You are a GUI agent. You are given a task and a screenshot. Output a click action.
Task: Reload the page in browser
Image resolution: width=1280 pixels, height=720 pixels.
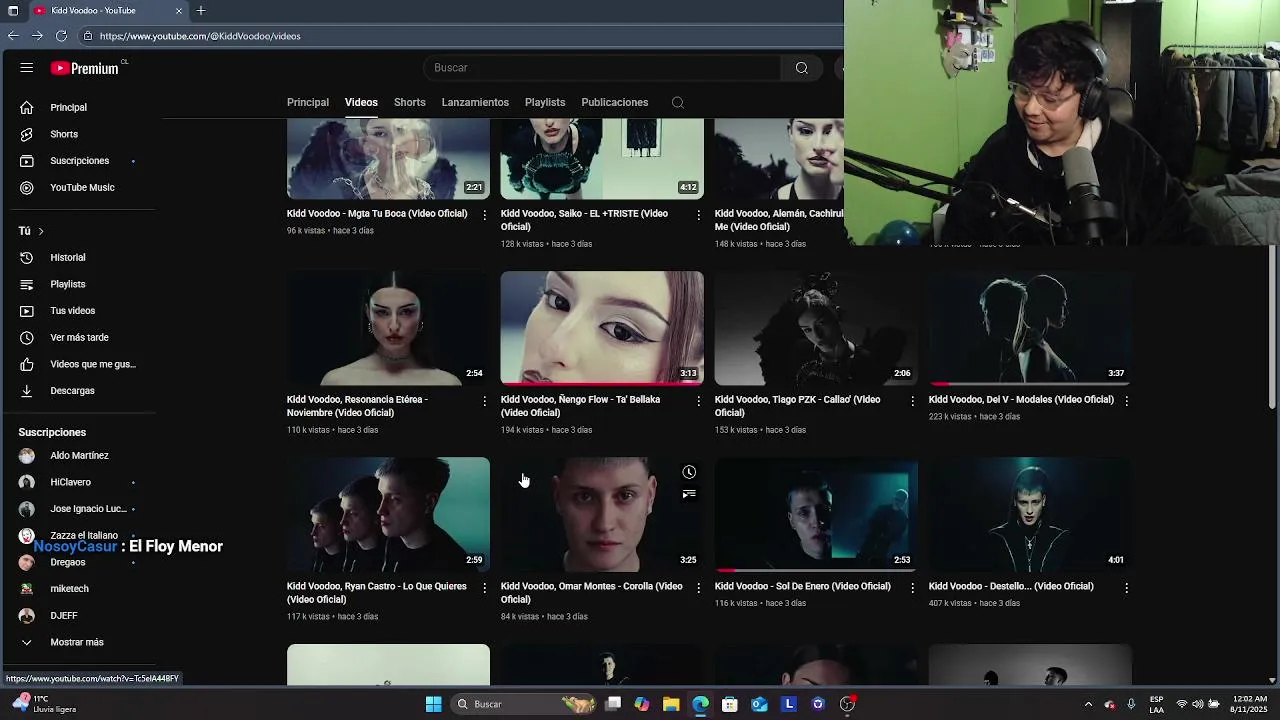coord(61,36)
